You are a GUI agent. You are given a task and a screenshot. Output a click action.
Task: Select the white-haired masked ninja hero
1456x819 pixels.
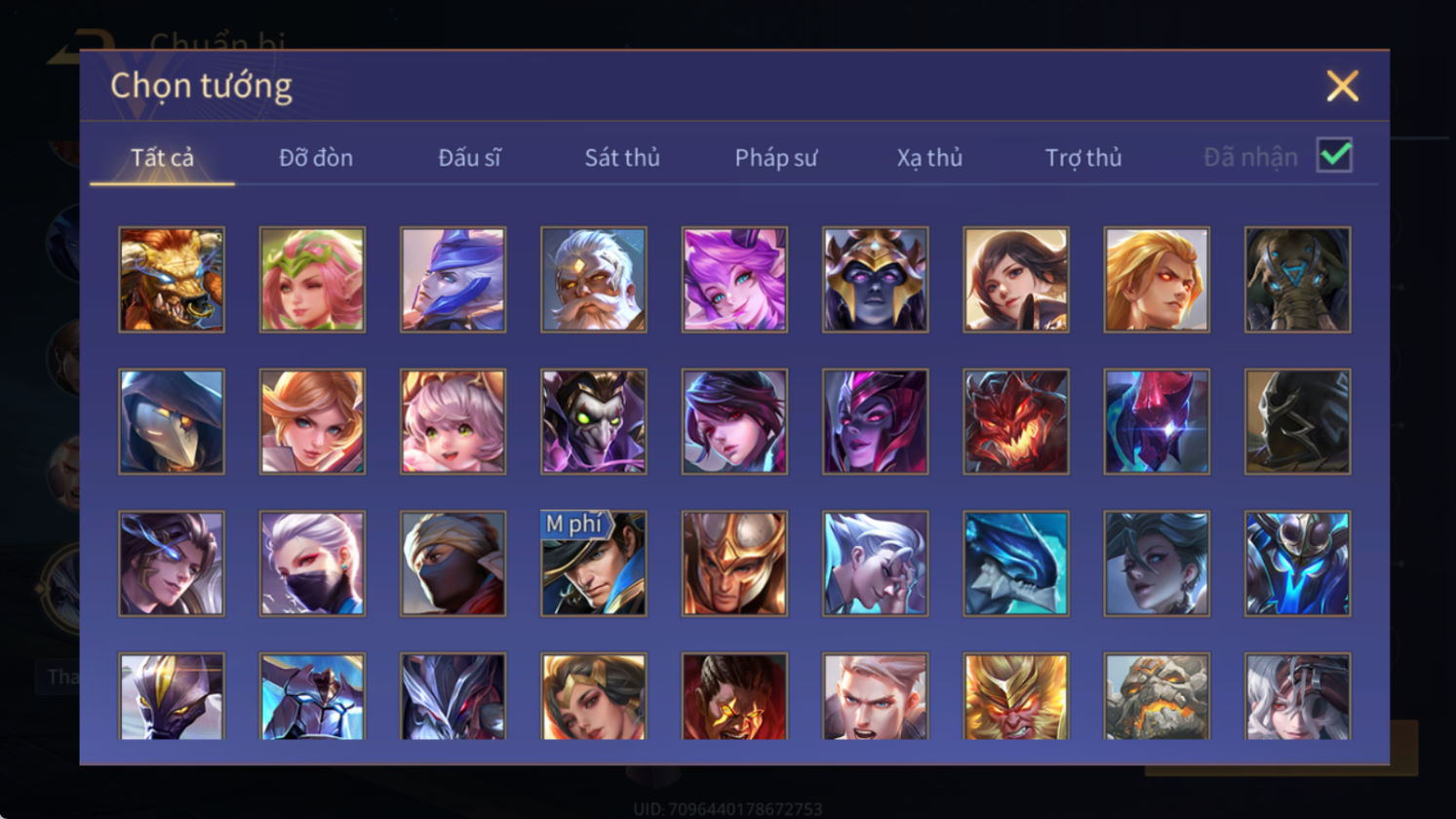tap(312, 564)
